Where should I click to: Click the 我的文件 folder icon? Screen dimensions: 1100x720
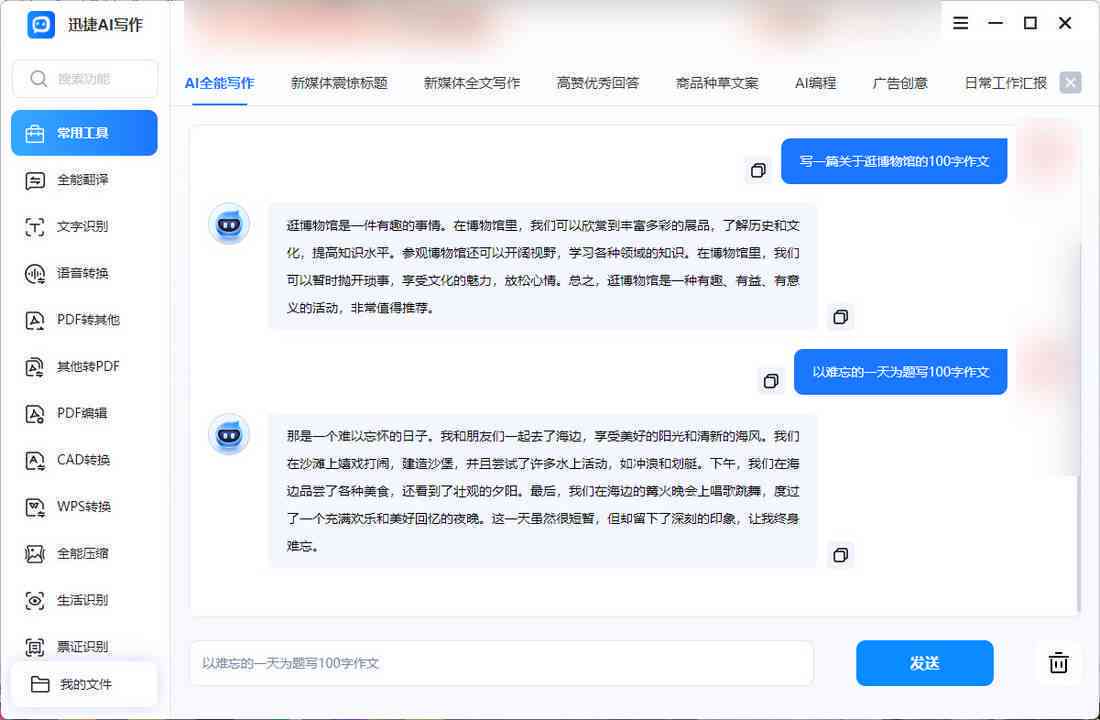(40, 684)
